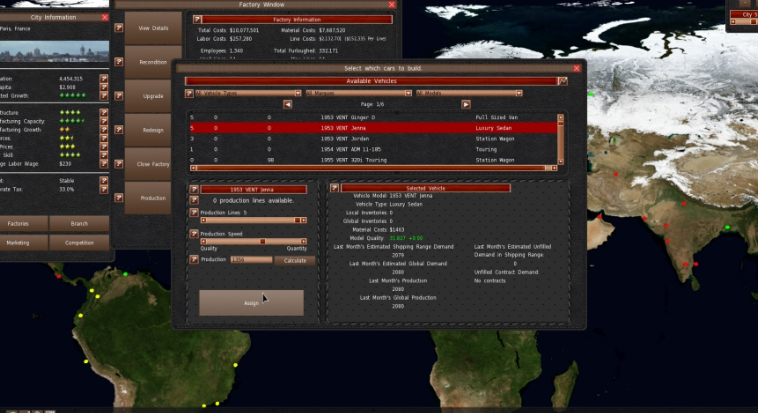Viewport: 758px width, 413px height.
Task: Click help icon for Production Speed
Action: [194, 234]
